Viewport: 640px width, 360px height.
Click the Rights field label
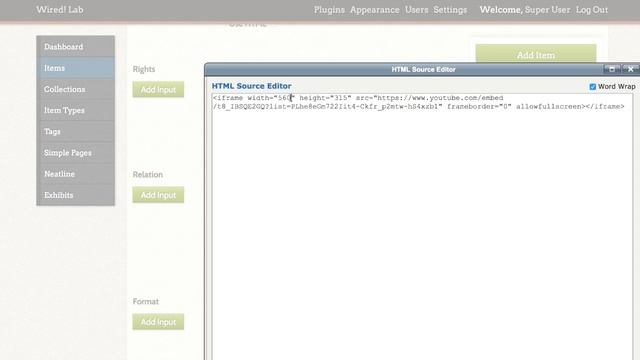144,69
